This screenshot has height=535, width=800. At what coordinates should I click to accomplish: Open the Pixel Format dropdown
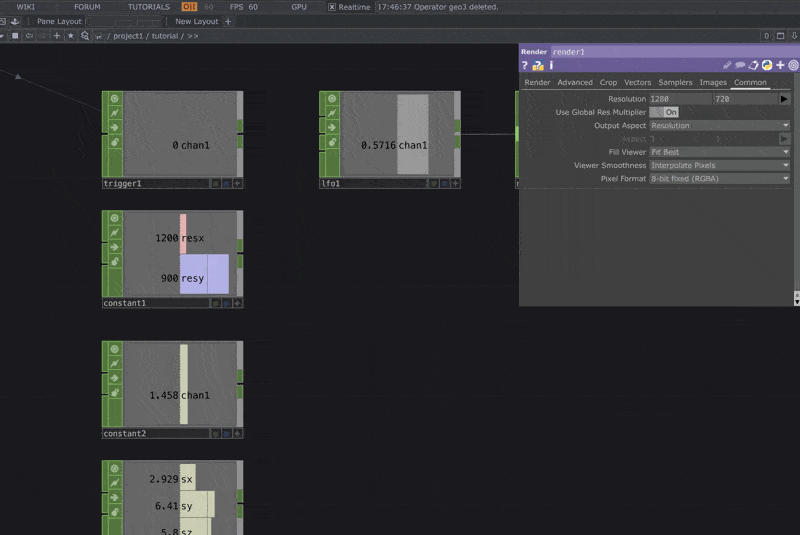[x=719, y=178]
